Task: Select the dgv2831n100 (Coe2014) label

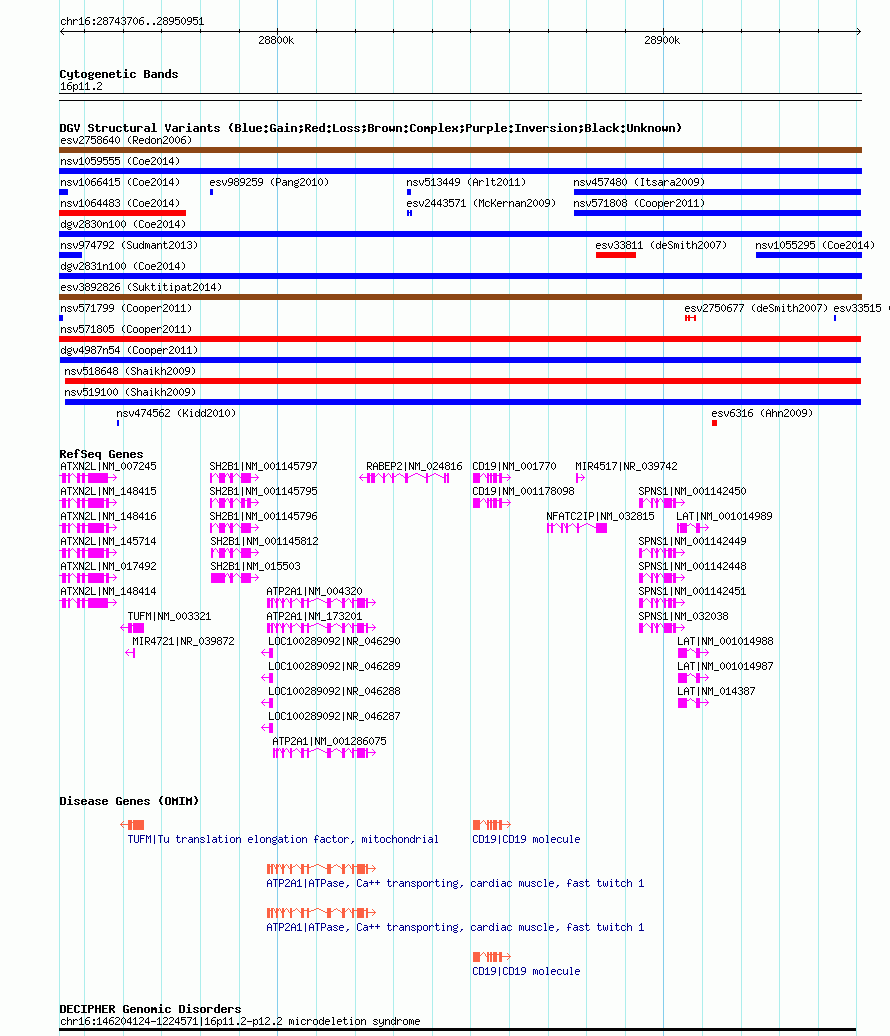Action: click(x=123, y=266)
